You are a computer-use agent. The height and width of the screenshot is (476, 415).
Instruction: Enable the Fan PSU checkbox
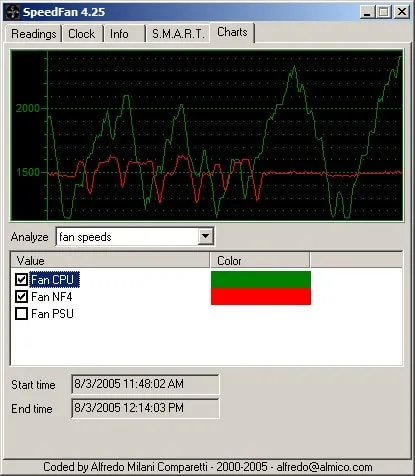click(x=21, y=314)
